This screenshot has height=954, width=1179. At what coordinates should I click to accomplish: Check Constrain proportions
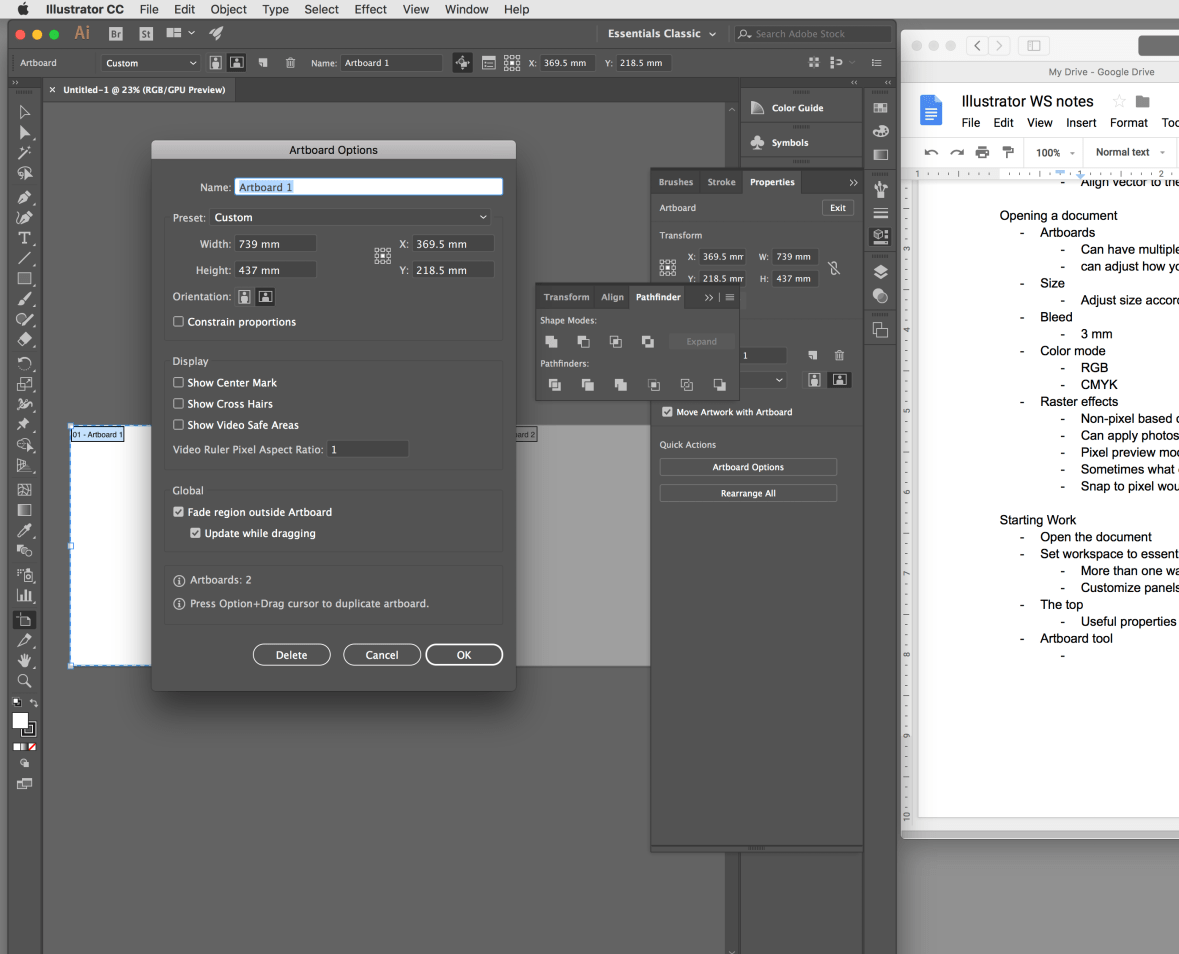178,322
